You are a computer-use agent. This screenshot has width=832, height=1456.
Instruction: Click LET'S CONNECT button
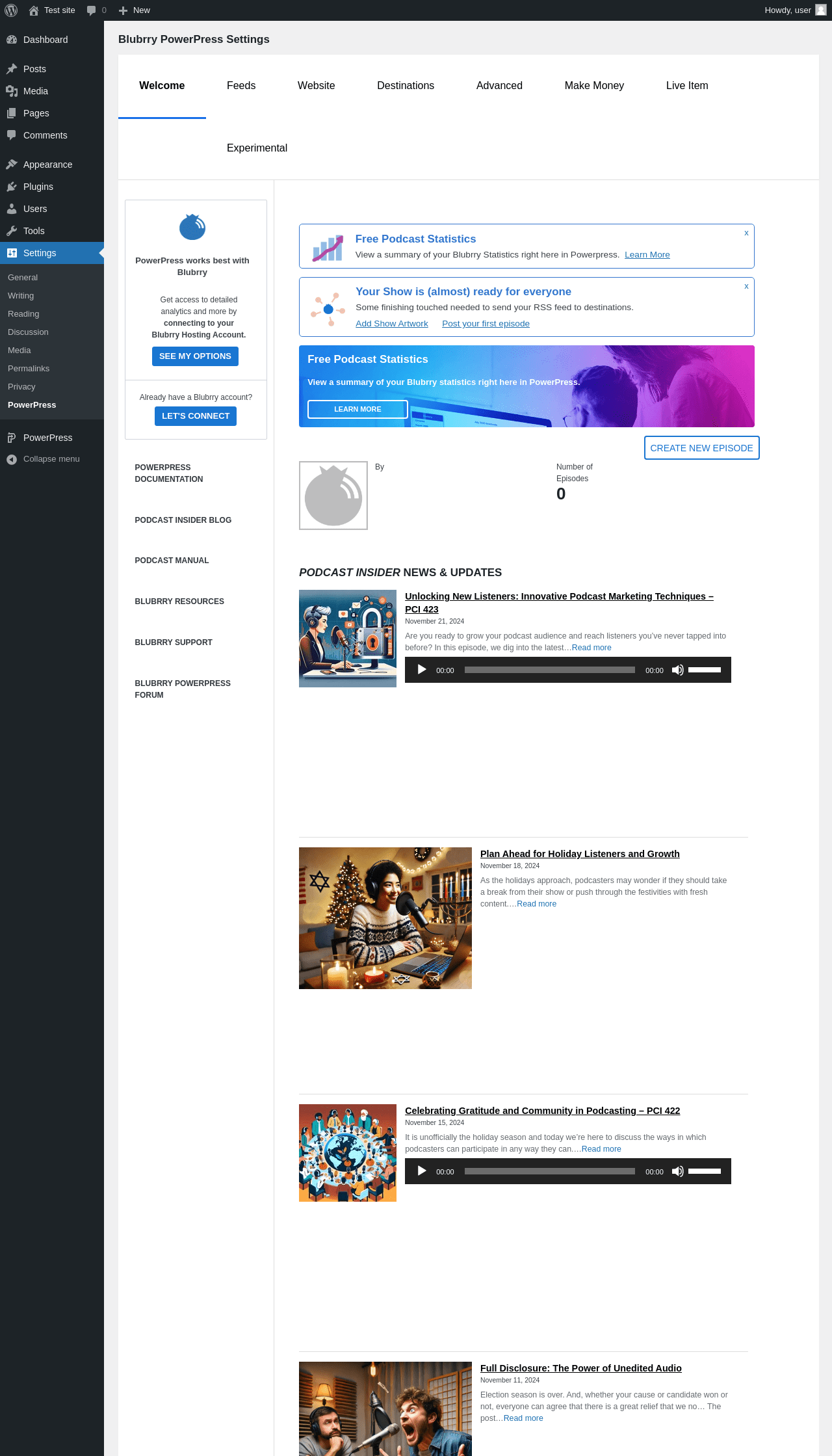pos(196,416)
